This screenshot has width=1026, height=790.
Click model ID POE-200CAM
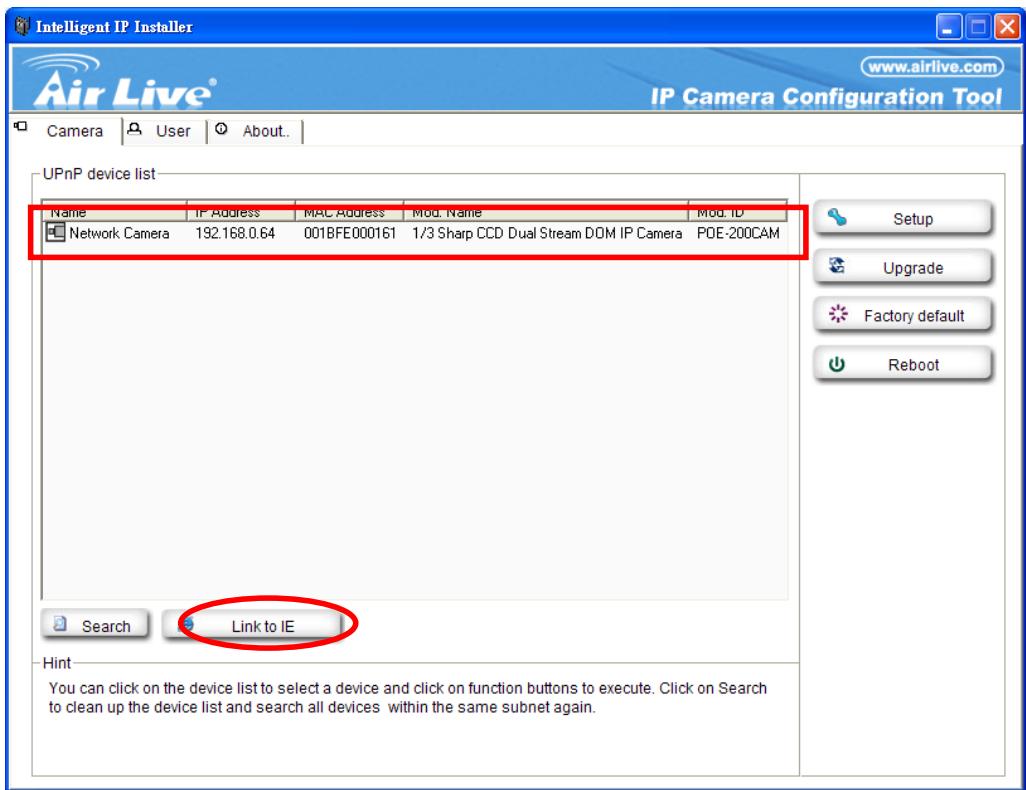[x=738, y=233]
